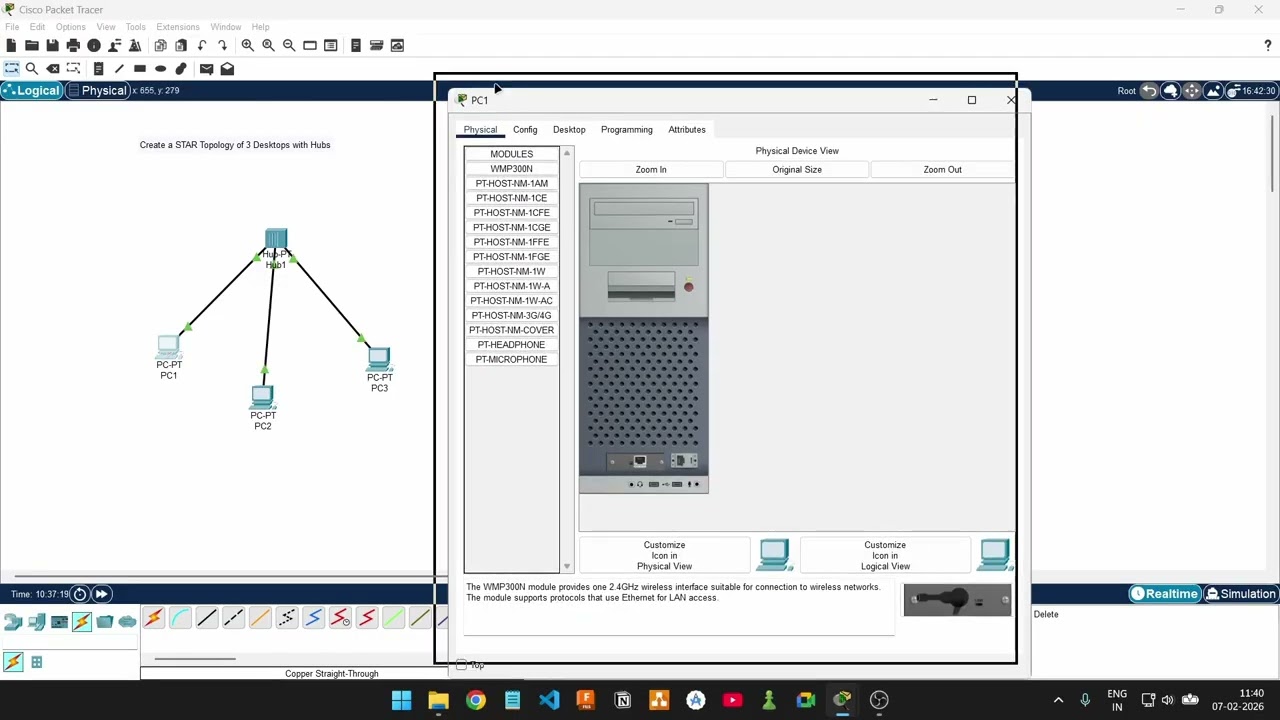
Task: Click the Fast Forward Time button
Action: pyautogui.click(x=101, y=594)
